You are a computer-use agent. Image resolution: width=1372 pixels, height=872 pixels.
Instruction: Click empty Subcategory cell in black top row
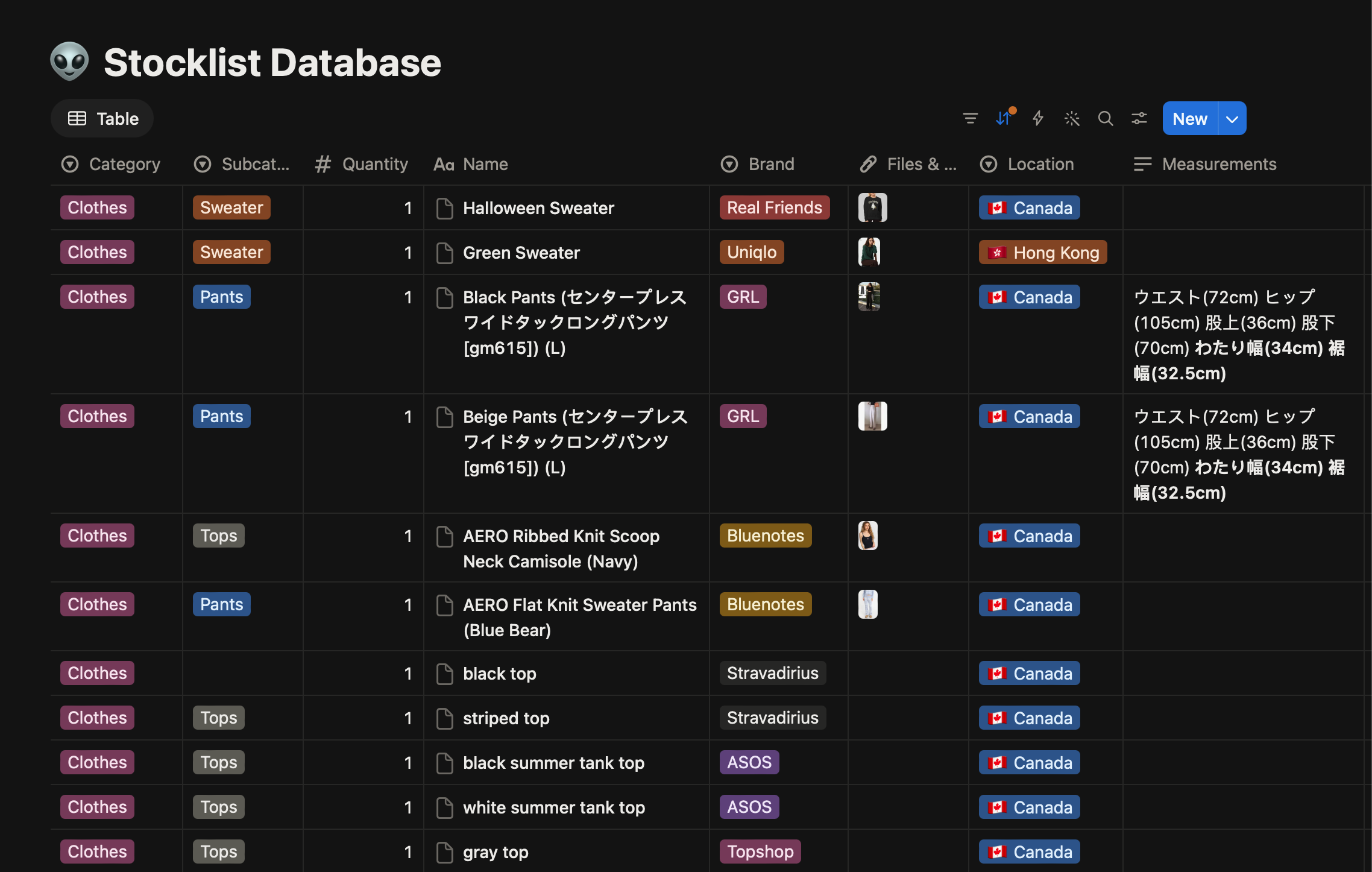click(243, 673)
